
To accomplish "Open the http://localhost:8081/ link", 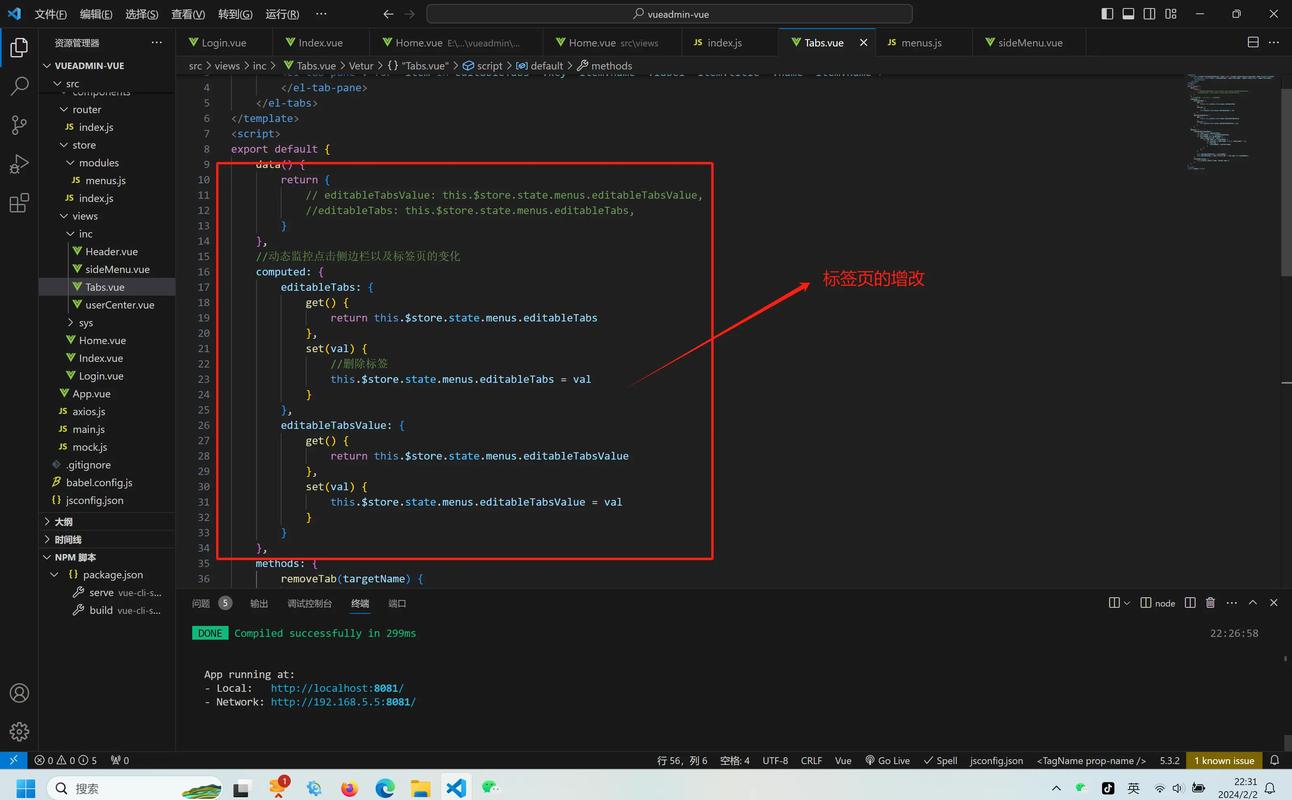I will pyautogui.click(x=337, y=688).
